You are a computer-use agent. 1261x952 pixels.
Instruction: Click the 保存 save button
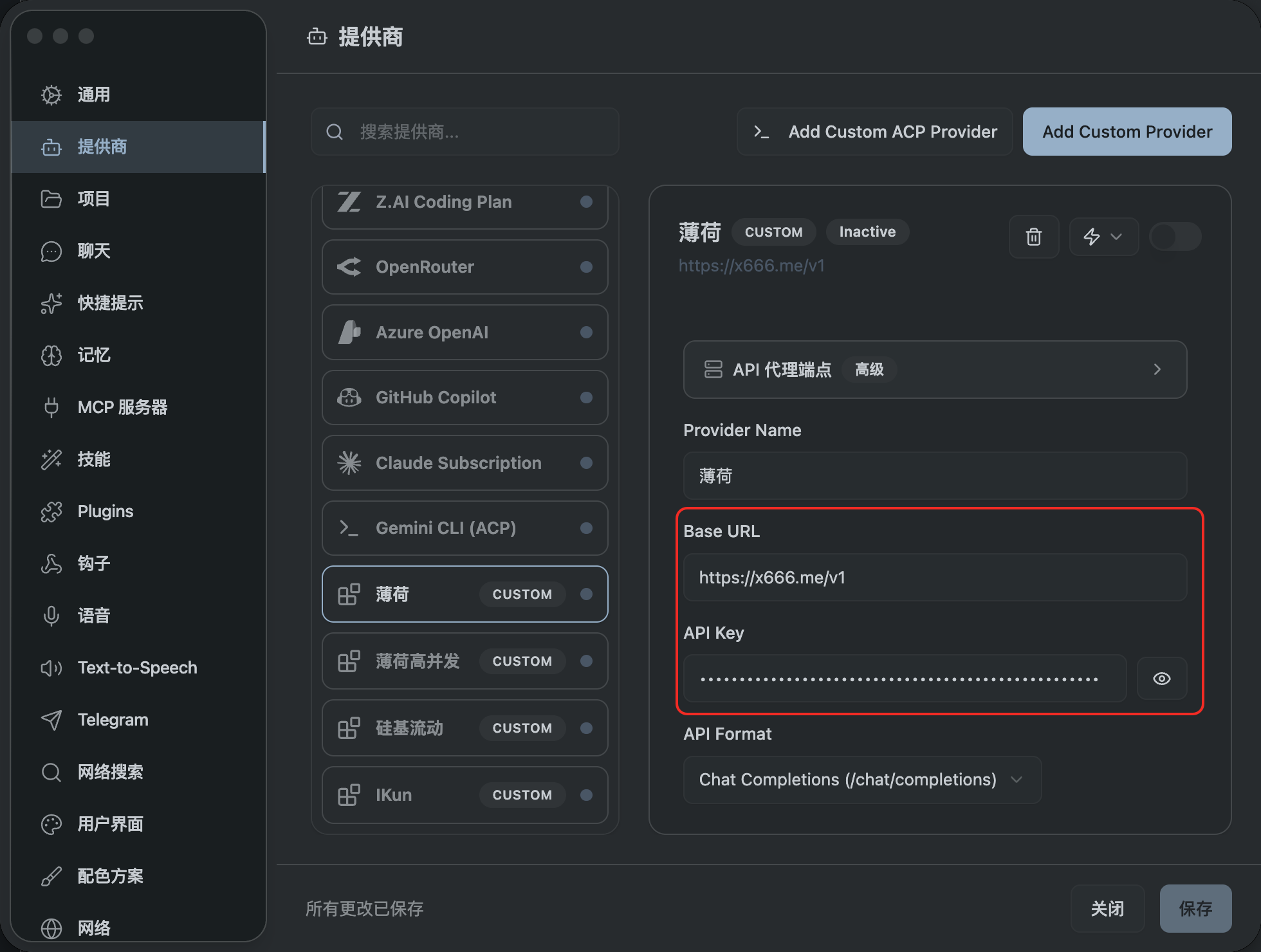[x=1195, y=908]
